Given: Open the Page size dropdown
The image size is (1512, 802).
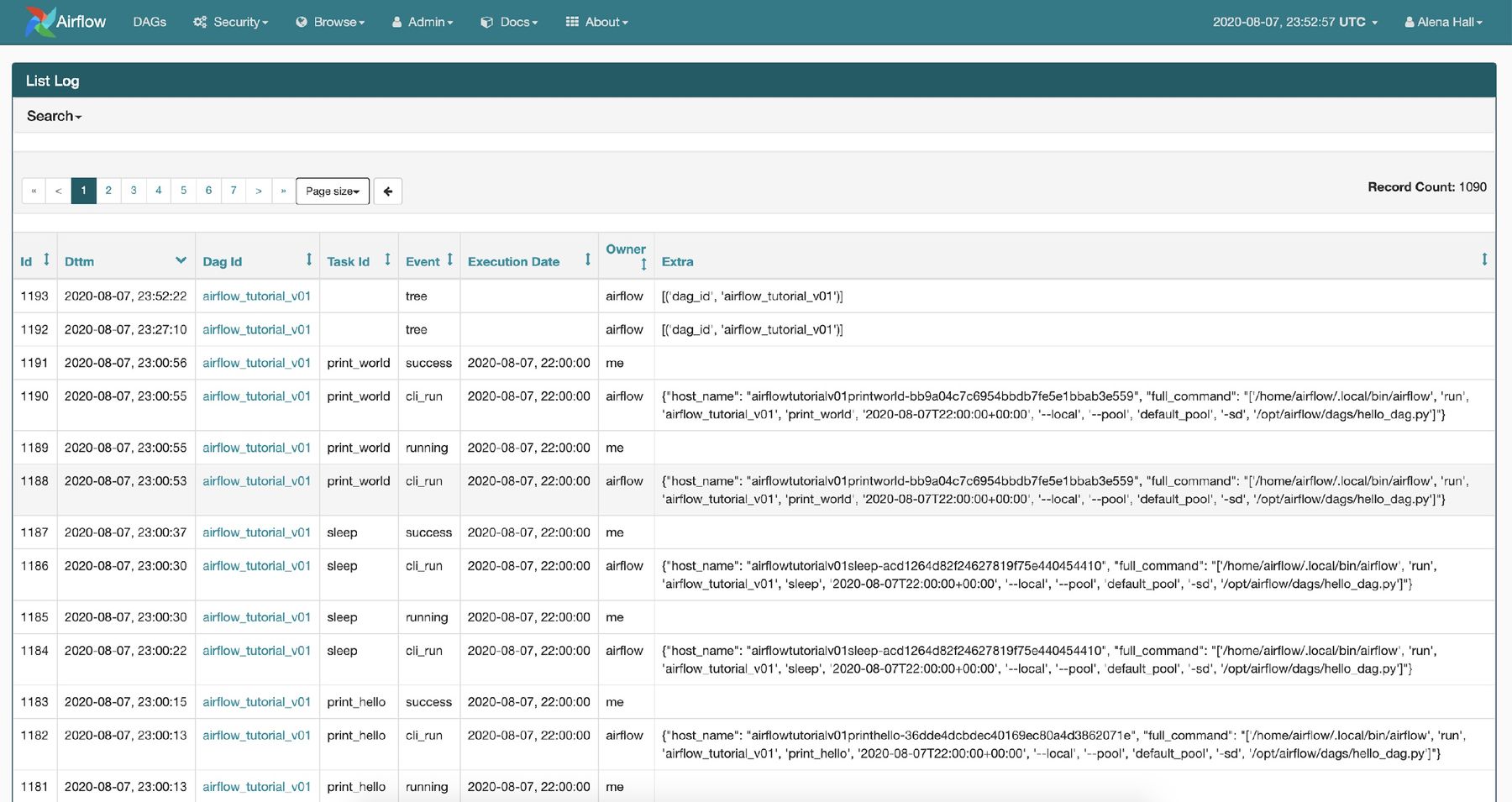Looking at the screenshot, I should pyautogui.click(x=333, y=191).
